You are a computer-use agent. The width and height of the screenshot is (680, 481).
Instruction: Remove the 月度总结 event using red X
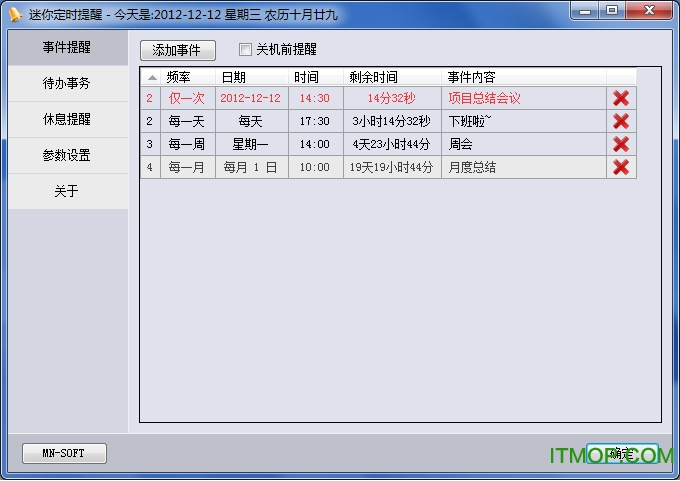tap(621, 167)
